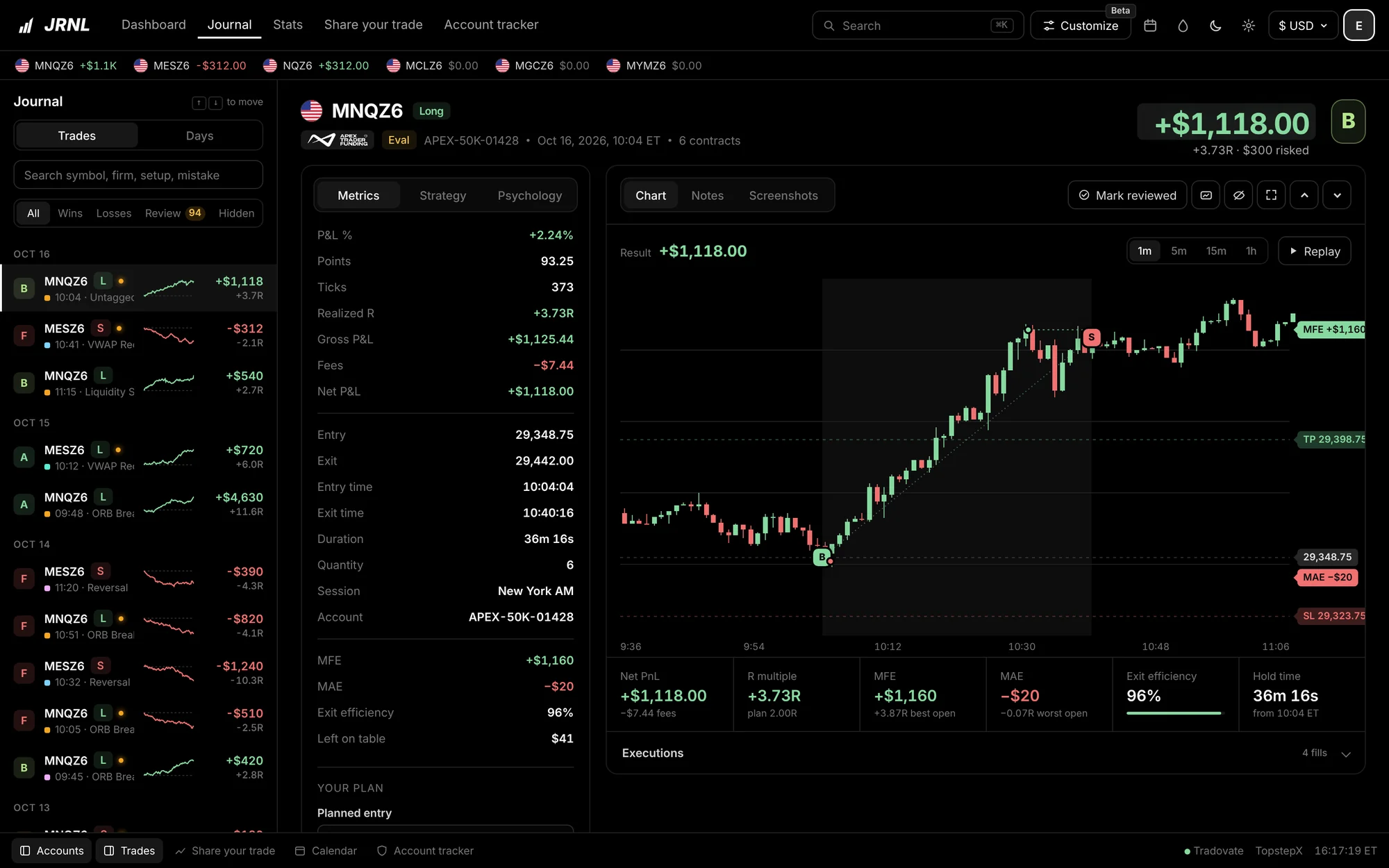This screenshot has height=868, width=1389.
Task: Click the exit efficiency progress bar
Action: 1174,713
